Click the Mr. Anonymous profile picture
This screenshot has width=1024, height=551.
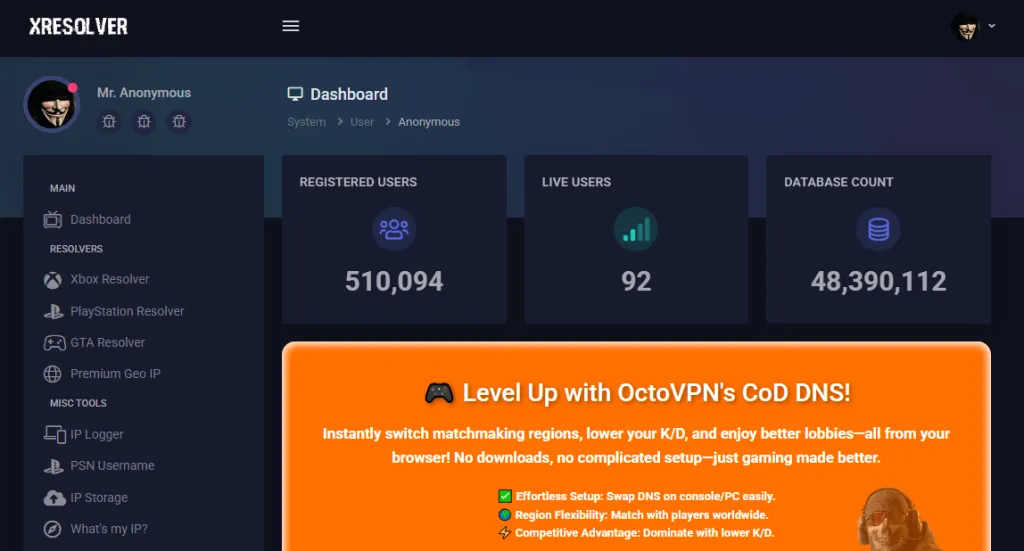[52, 104]
